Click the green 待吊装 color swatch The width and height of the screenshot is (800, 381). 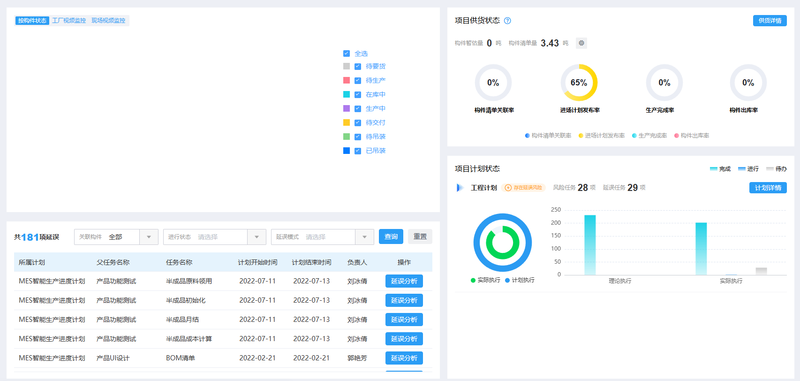click(x=346, y=137)
